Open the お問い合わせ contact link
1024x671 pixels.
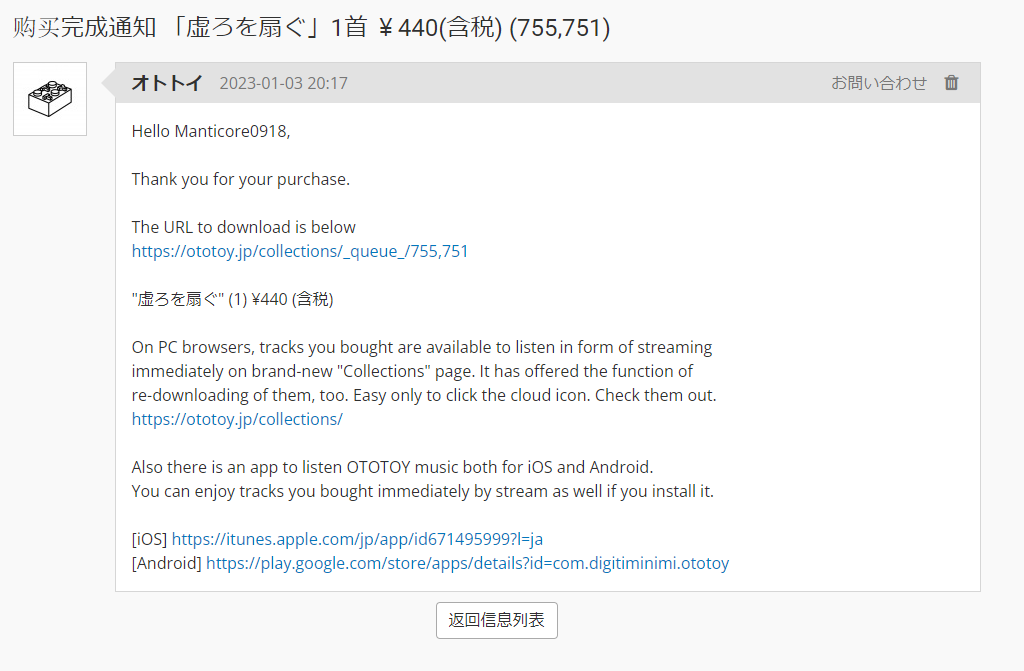tap(878, 83)
